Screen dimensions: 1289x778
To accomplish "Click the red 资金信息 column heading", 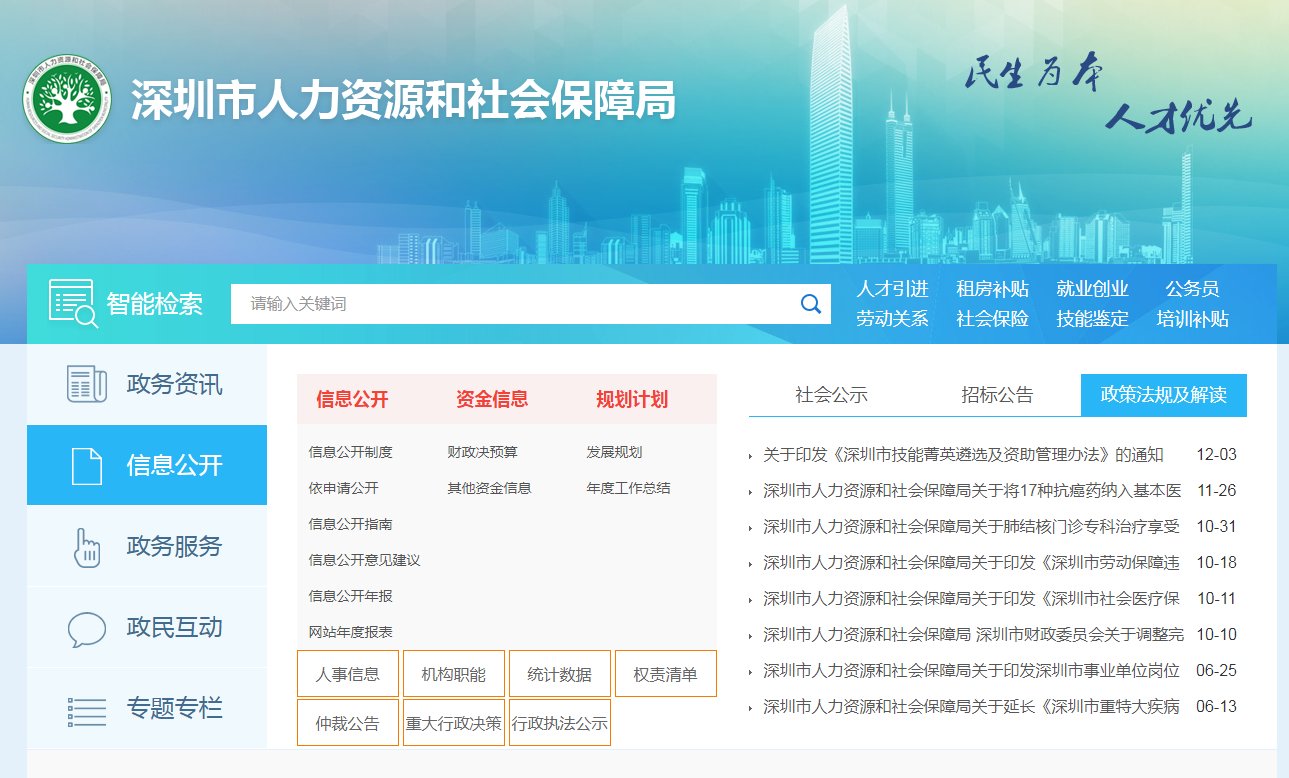I will coord(492,400).
